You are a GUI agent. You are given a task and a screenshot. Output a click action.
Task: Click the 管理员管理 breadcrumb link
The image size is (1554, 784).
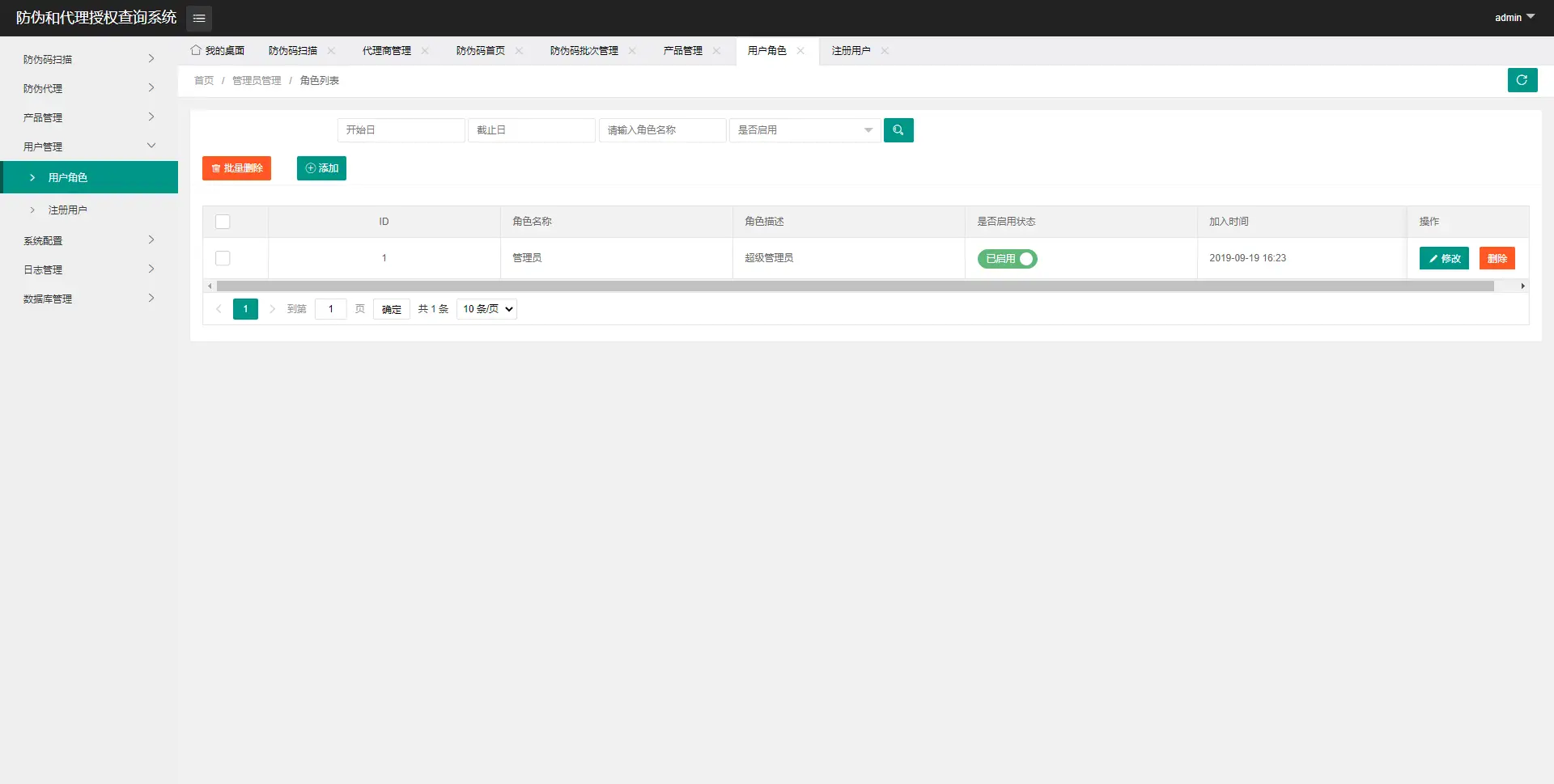click(x=257, y=81)
